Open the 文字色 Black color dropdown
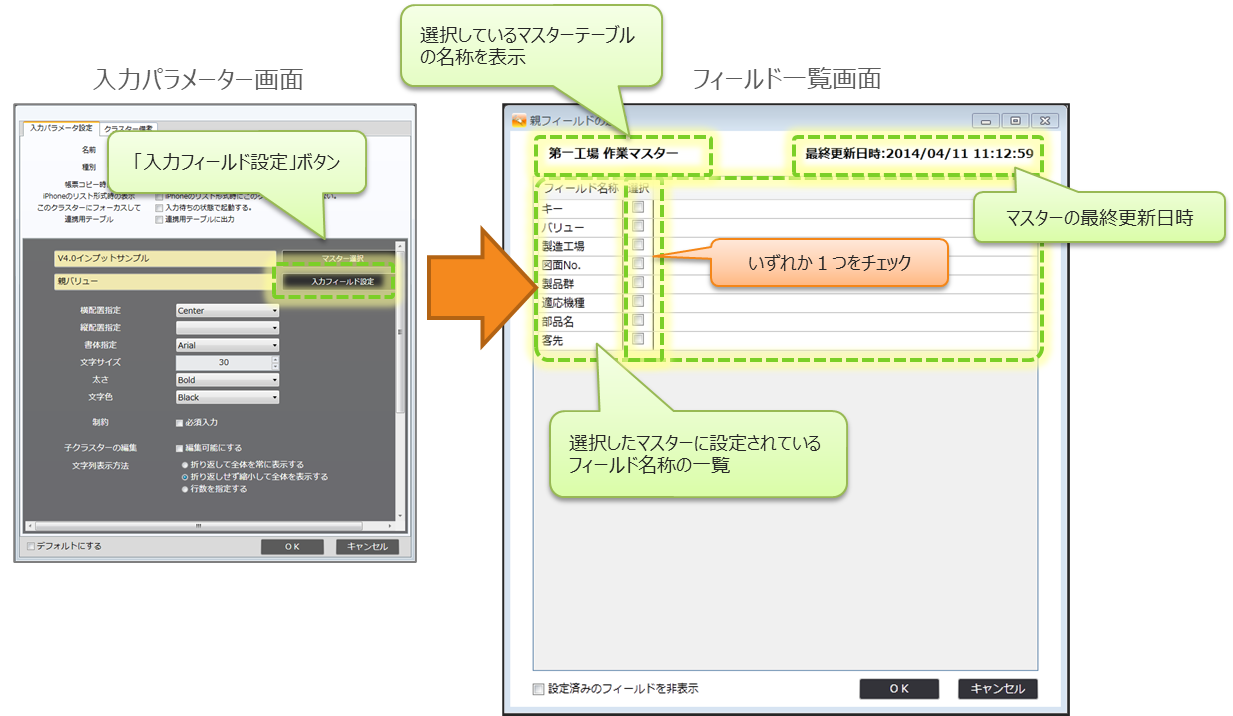 [x=227, y=397]
